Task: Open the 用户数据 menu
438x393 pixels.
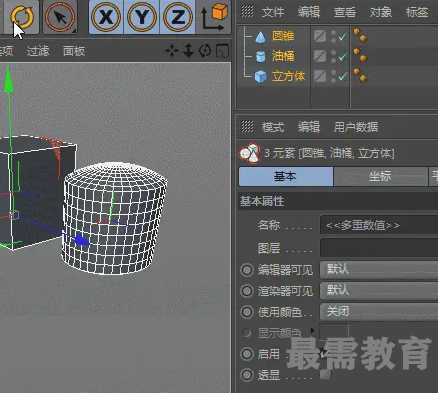Action: pyautogui.click(x=356, y=127)
